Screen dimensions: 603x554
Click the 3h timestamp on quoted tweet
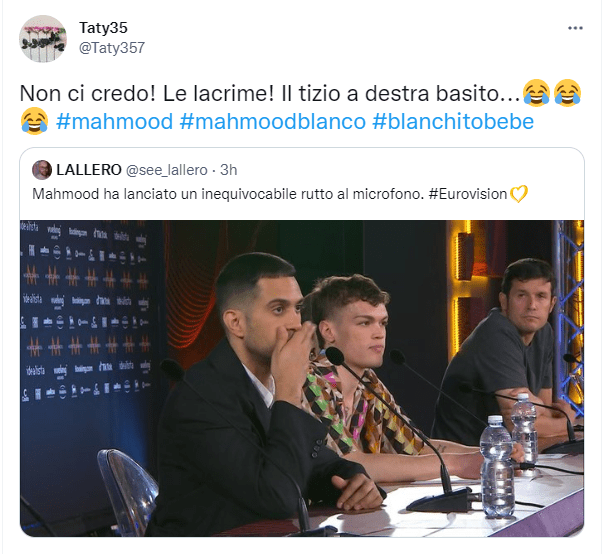(x=228, y=170)
